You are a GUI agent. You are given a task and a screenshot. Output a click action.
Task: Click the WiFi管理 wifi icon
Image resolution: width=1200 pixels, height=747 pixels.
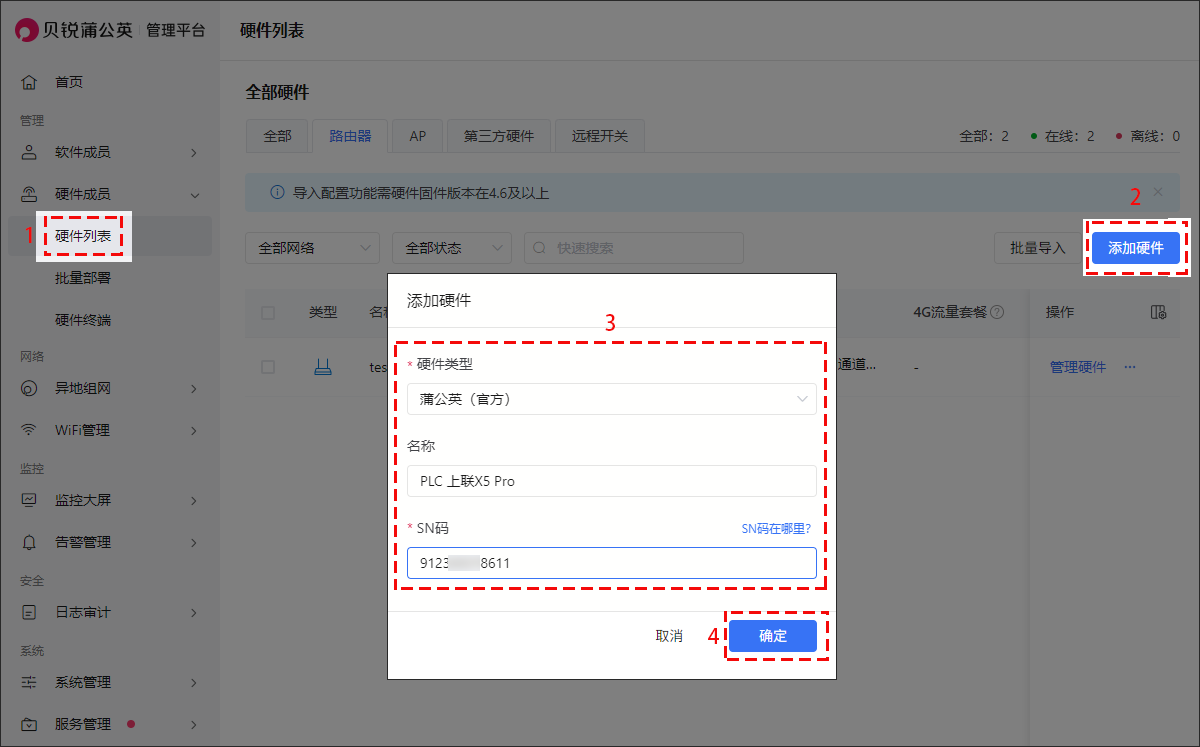29,431
